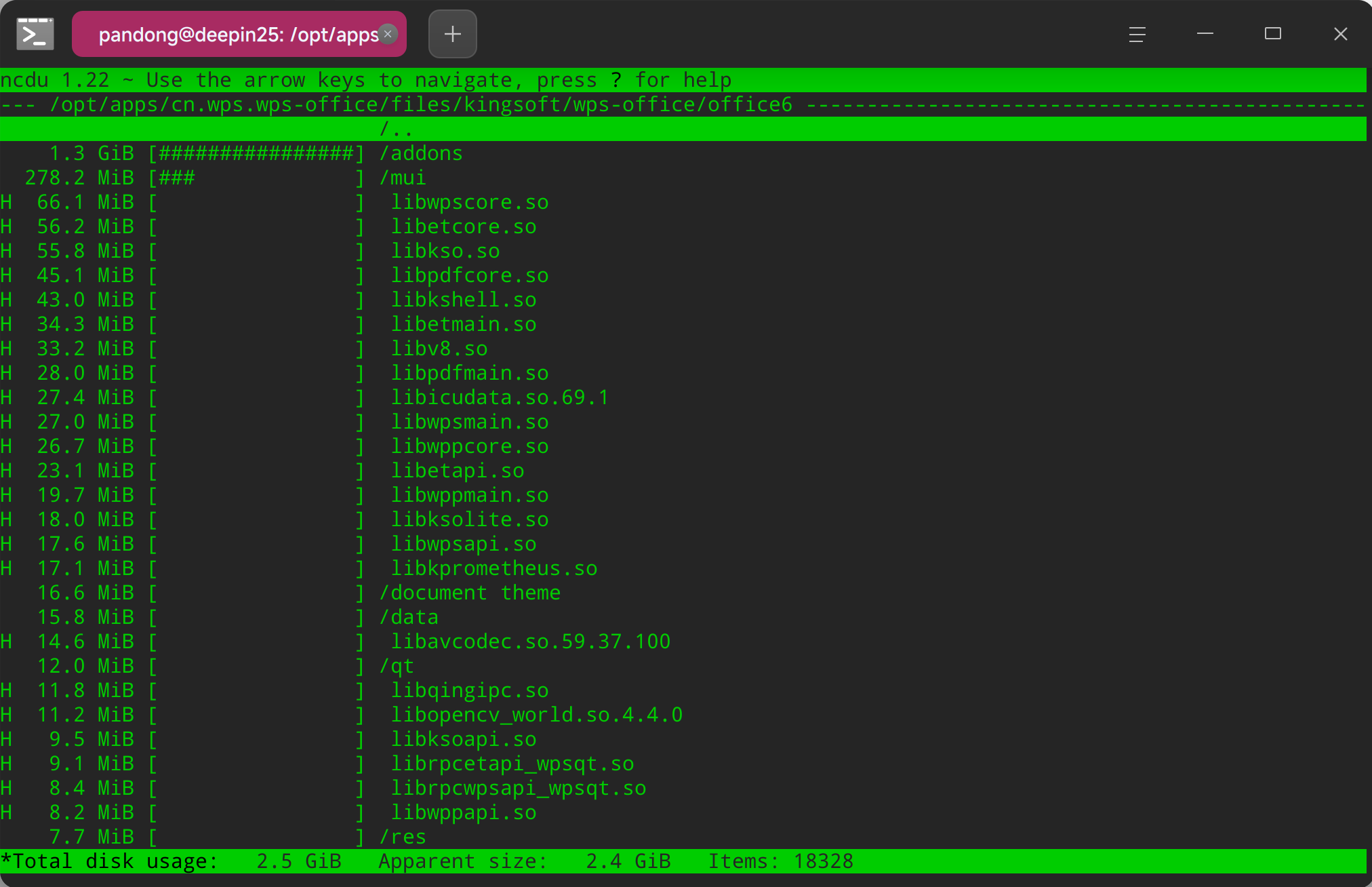The height and width of the screenshot is (887, 1372).
Task: Click the libetmain.so file entry
Action: (x=464, y=324)
